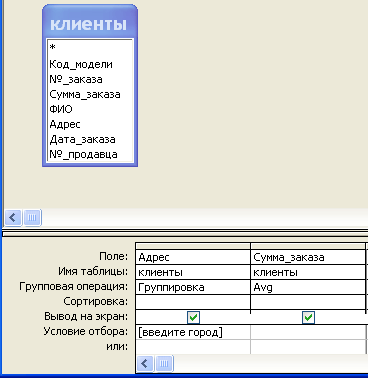368x378 pixels.
Task: Click Сортировка cell for Адрес column
Action: coord(193,302)
